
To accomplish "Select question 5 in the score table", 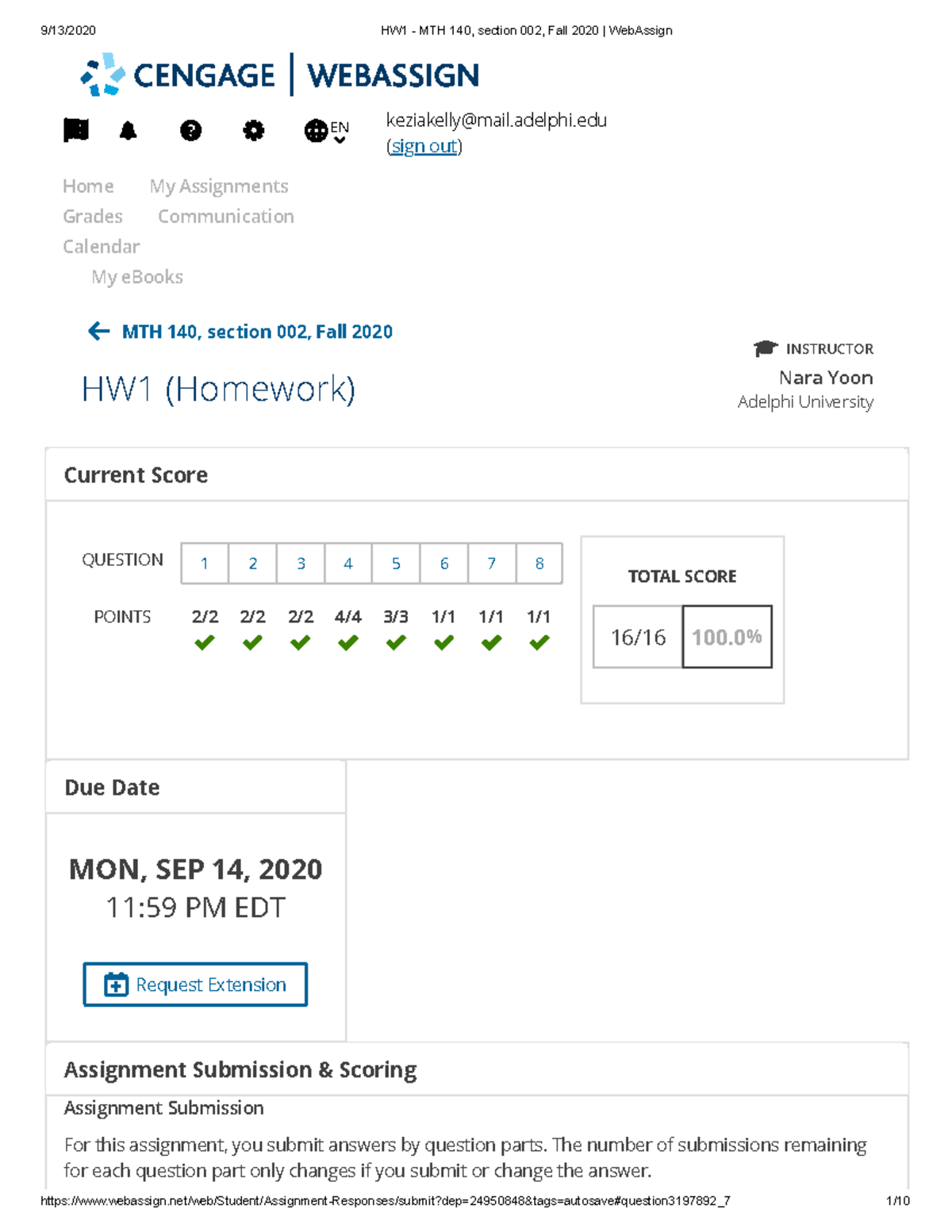I will (396, 563).
